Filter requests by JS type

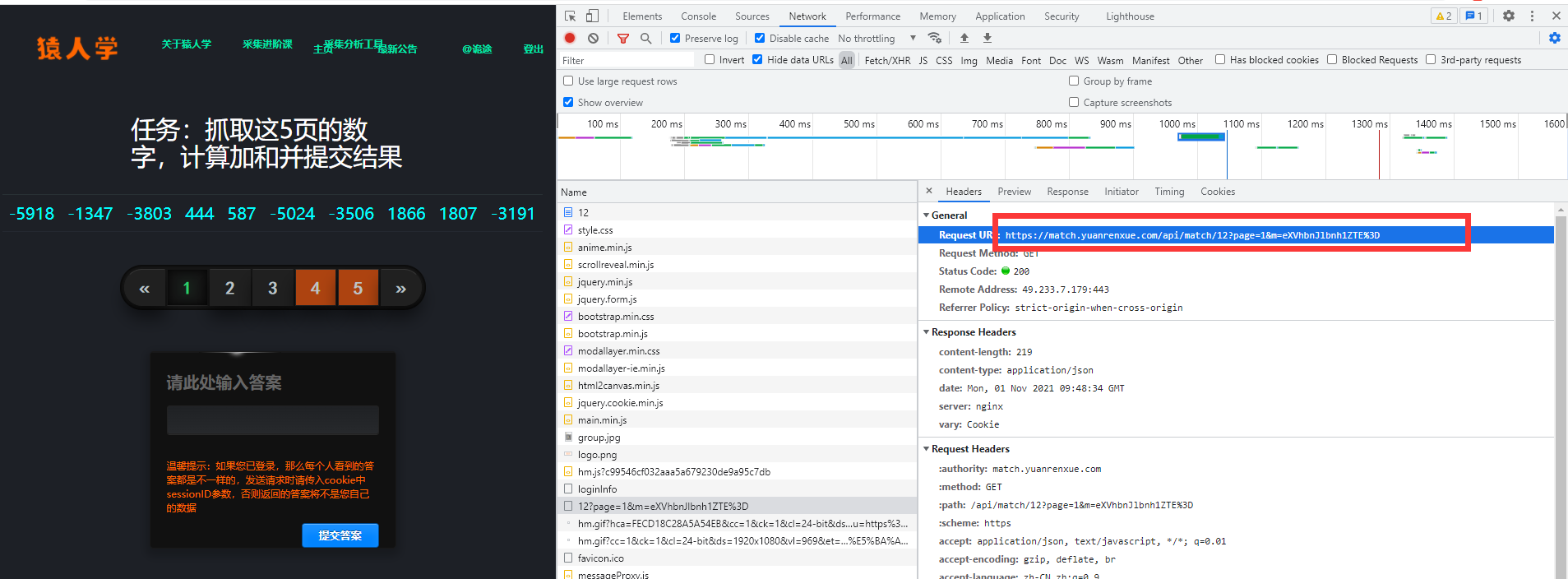[923, 60]
